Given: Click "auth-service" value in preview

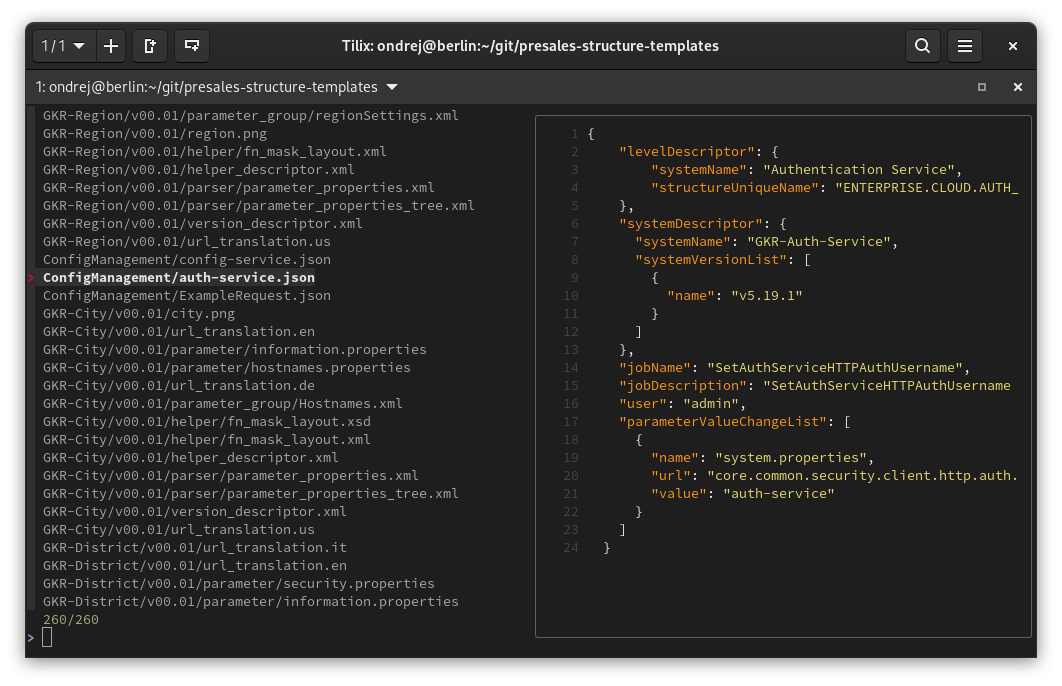Looking at the screenshot, I should (x=779, y=494).
